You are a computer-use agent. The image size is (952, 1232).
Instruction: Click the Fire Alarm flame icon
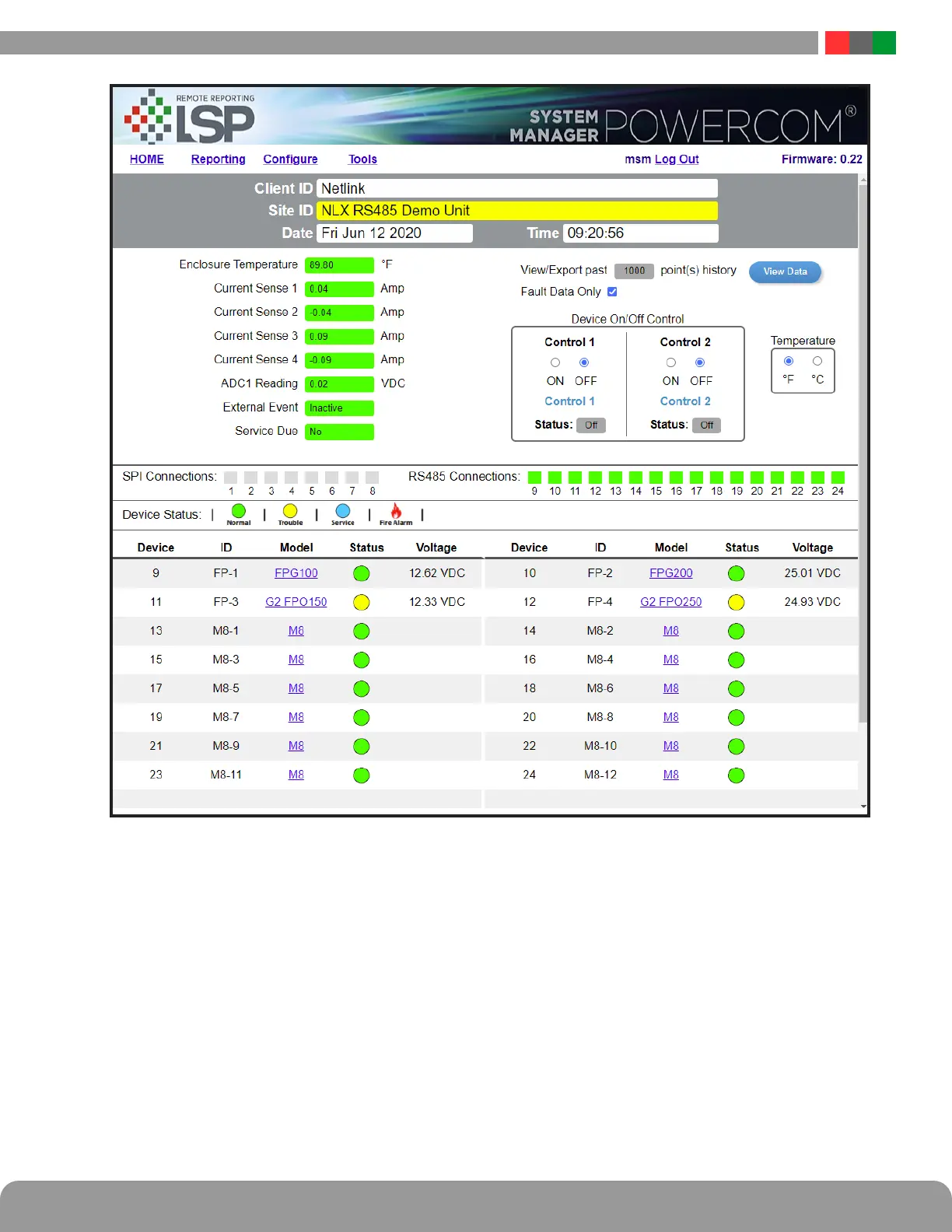tap(396, 511)
